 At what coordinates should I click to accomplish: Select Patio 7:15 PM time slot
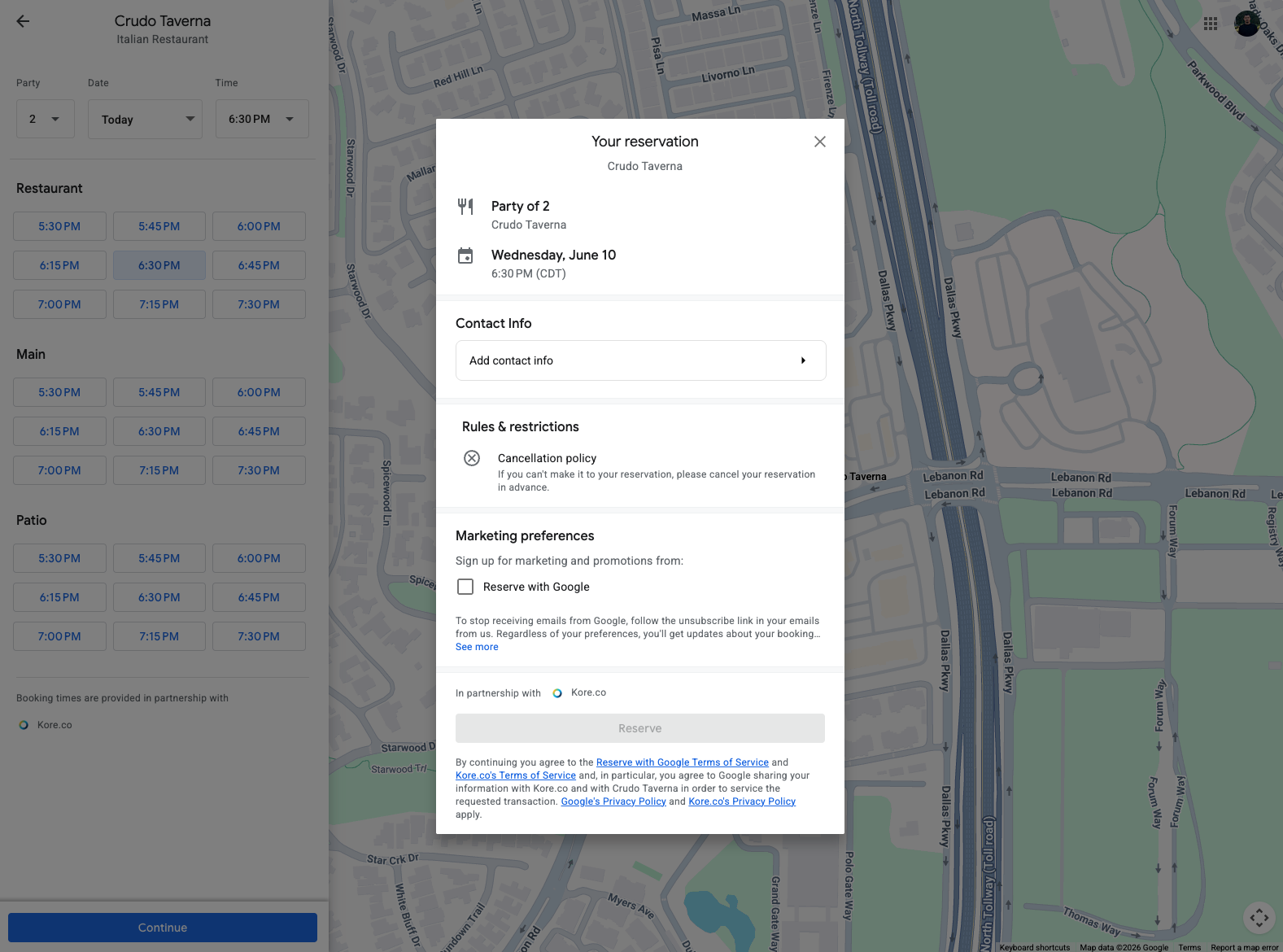pos(159,636)
